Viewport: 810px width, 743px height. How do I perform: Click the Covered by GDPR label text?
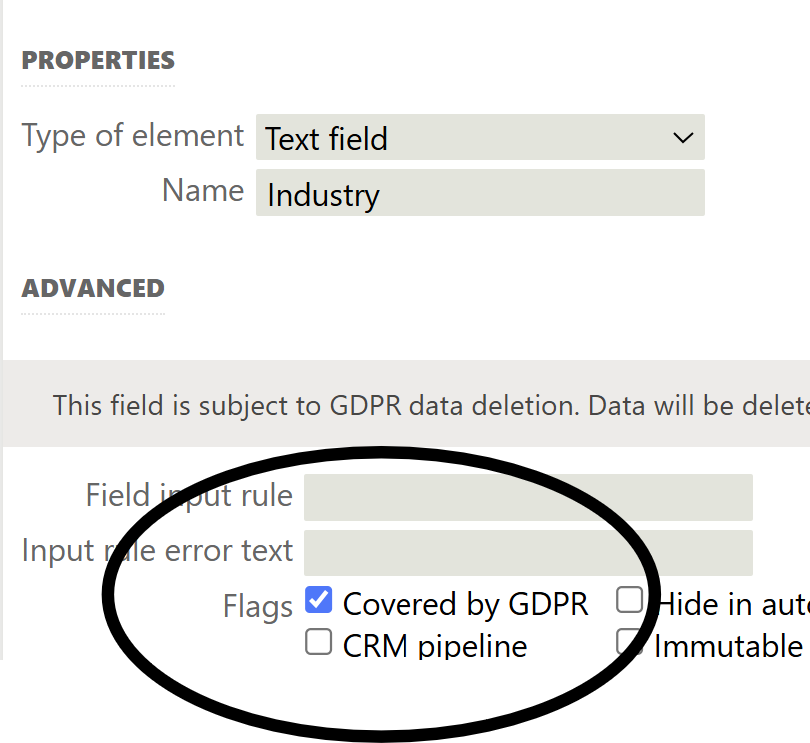(465, 604)
